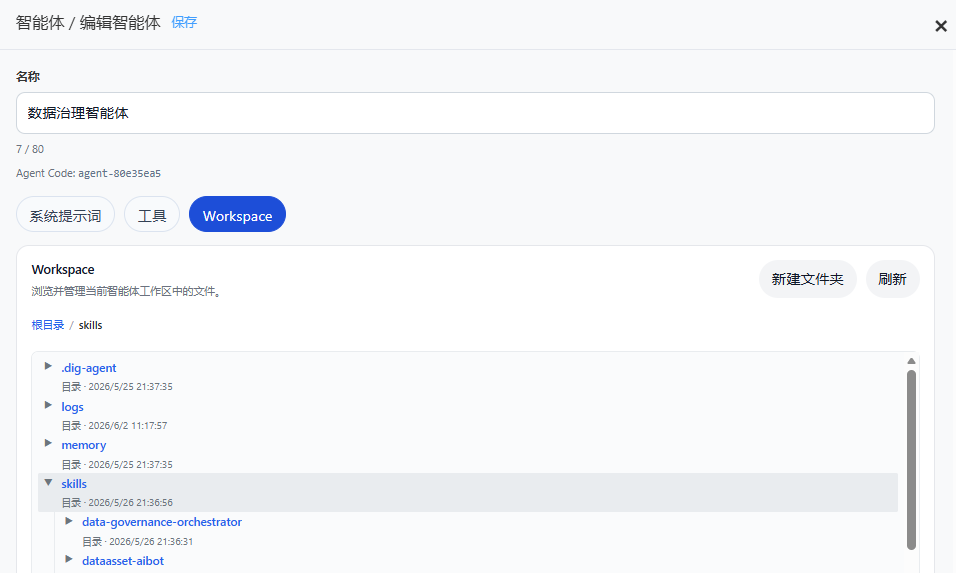The image size is (956, 573).
Task: Click the 7 / 80 character counter
Action: [x=30, y=149]
